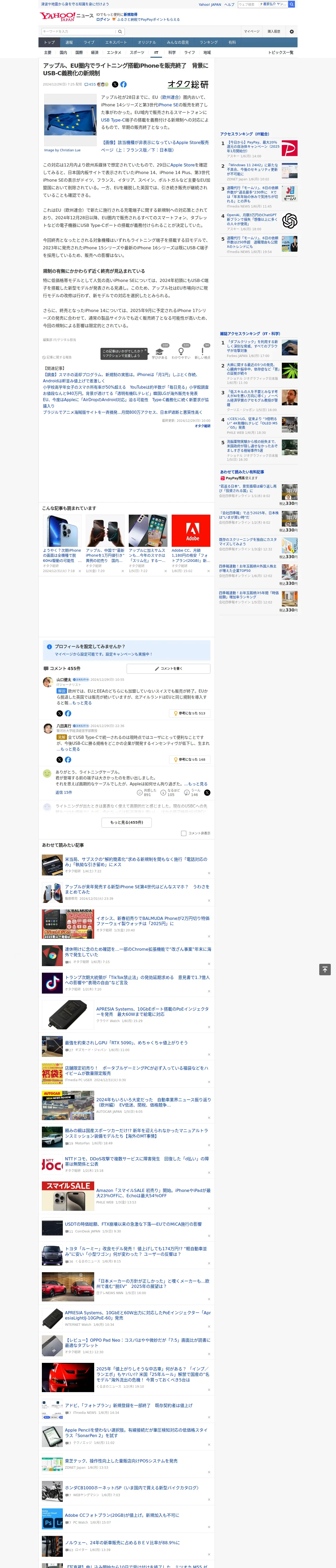Click the わかりやすい lightbulb reaction

pyautogui.click(x=181, y=353)
